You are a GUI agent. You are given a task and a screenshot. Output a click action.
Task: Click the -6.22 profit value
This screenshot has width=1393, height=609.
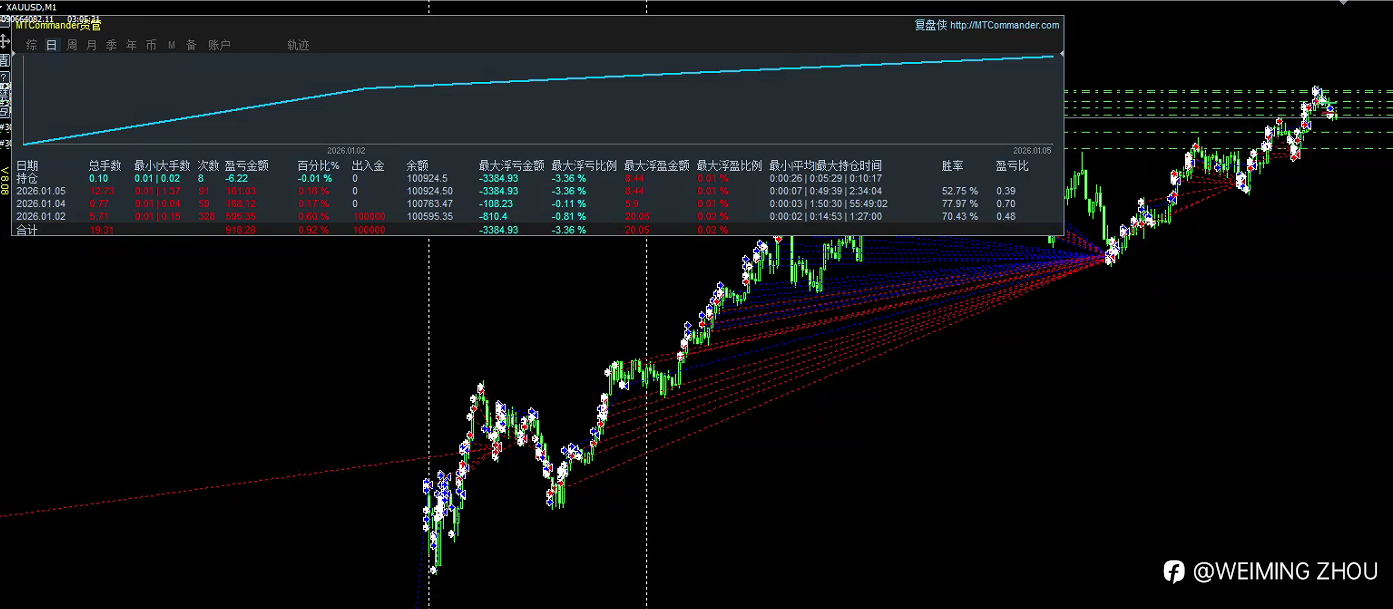[x=237, y=178]
